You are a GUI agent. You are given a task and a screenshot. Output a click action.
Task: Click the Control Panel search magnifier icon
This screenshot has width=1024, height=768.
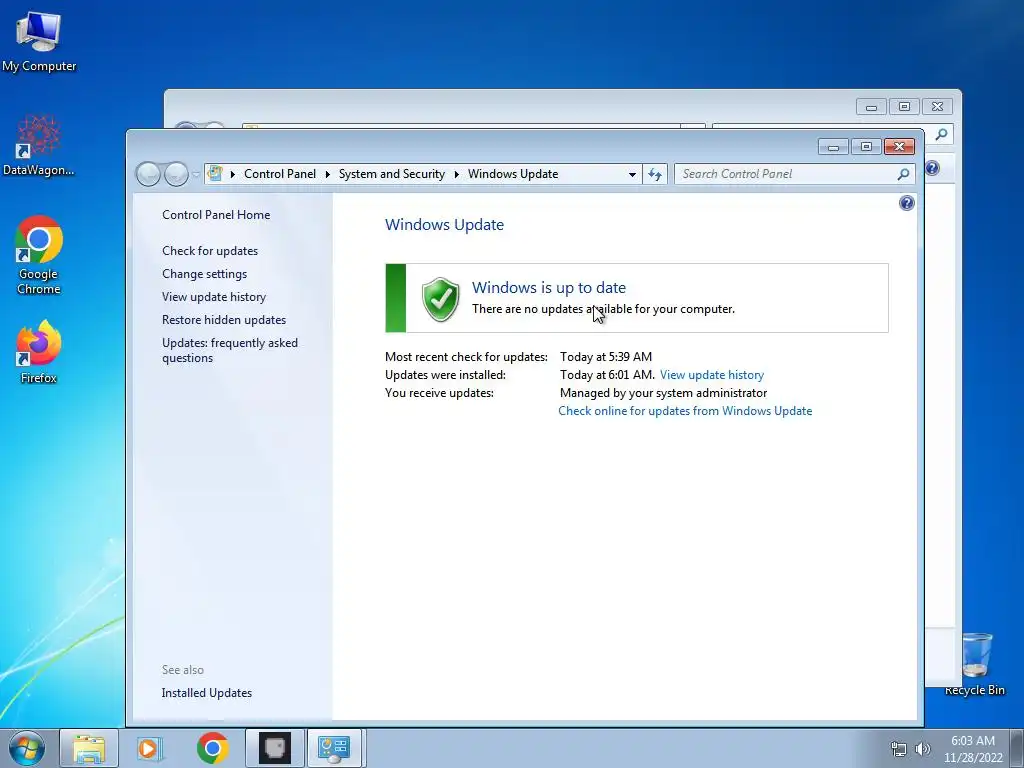pos(903,174)
